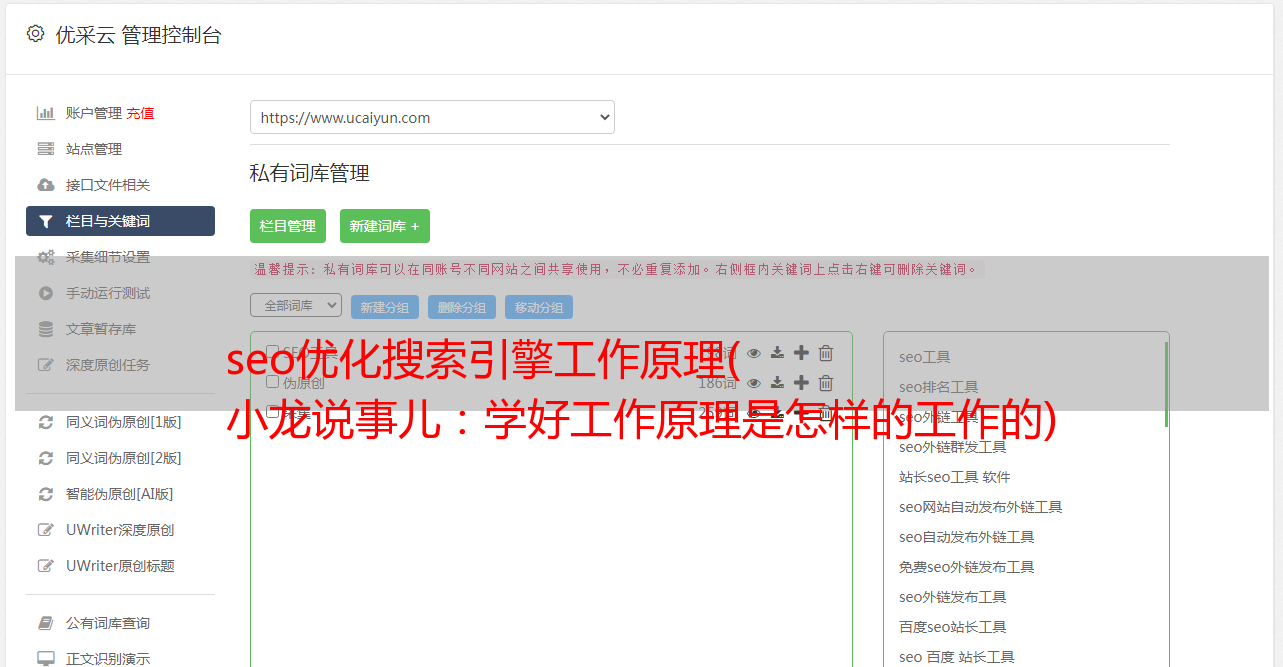
Task: Toggle eye icon of 伪原创 library
Action: click(754, 382)
